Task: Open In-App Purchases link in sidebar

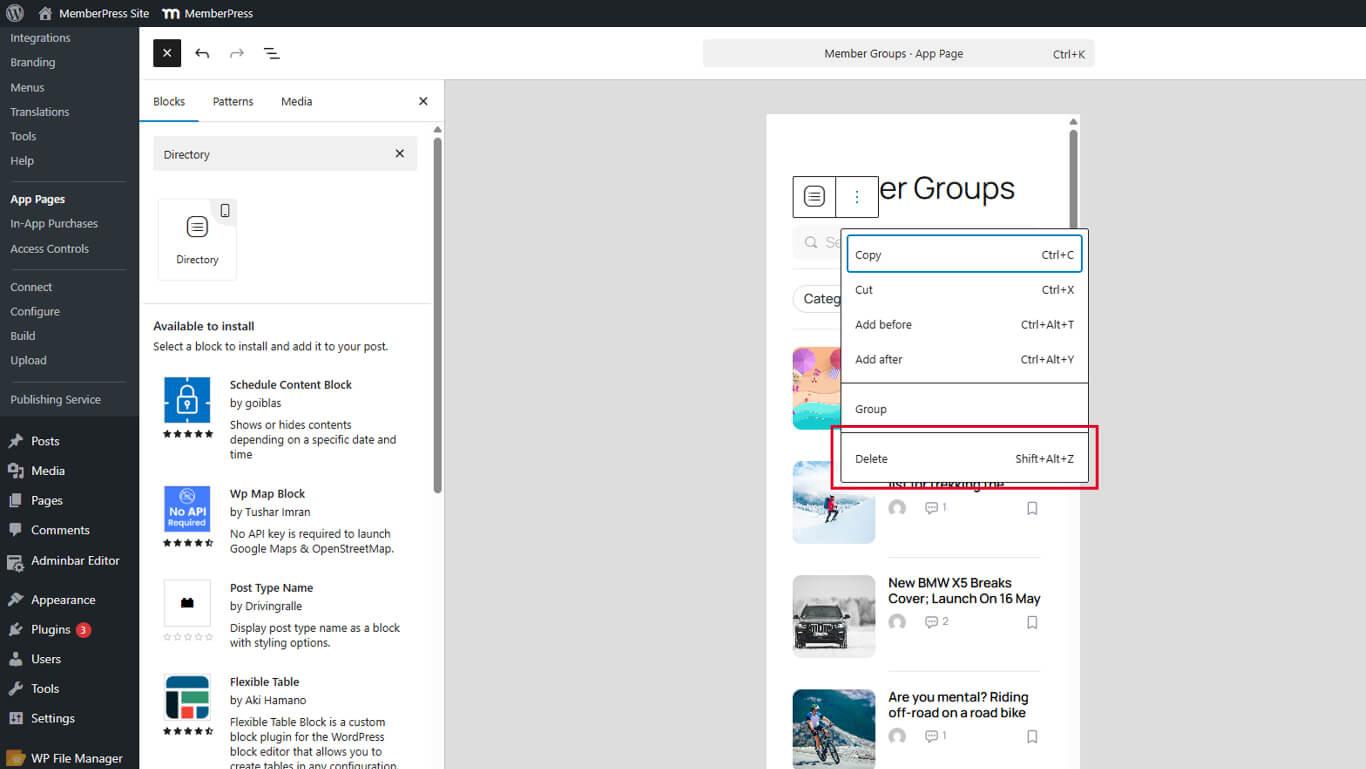Action: pos(54,224)
